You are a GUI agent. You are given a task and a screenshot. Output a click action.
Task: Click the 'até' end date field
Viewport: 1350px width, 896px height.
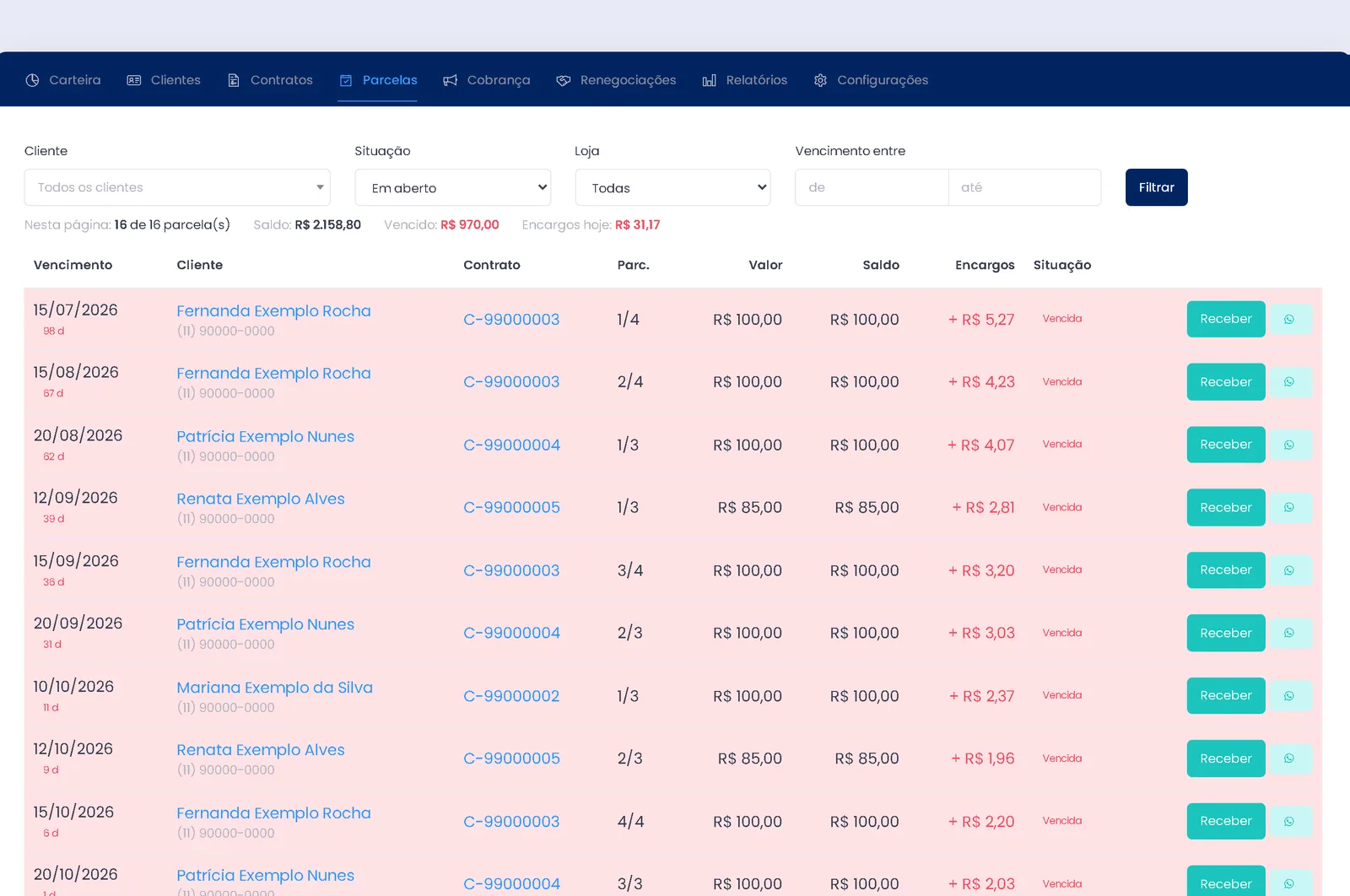tap(1025, 187)
